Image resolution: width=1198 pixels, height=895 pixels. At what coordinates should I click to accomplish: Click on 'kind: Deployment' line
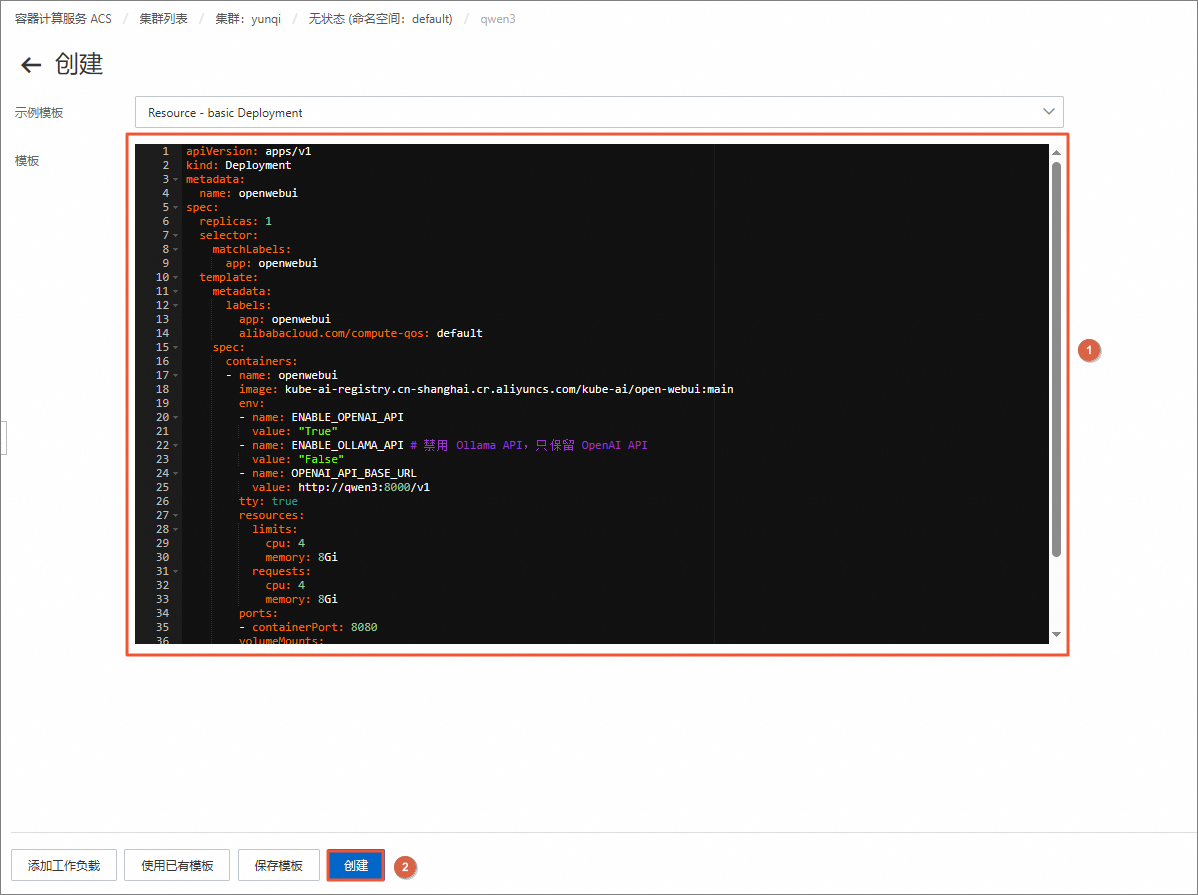pos(238,165)
